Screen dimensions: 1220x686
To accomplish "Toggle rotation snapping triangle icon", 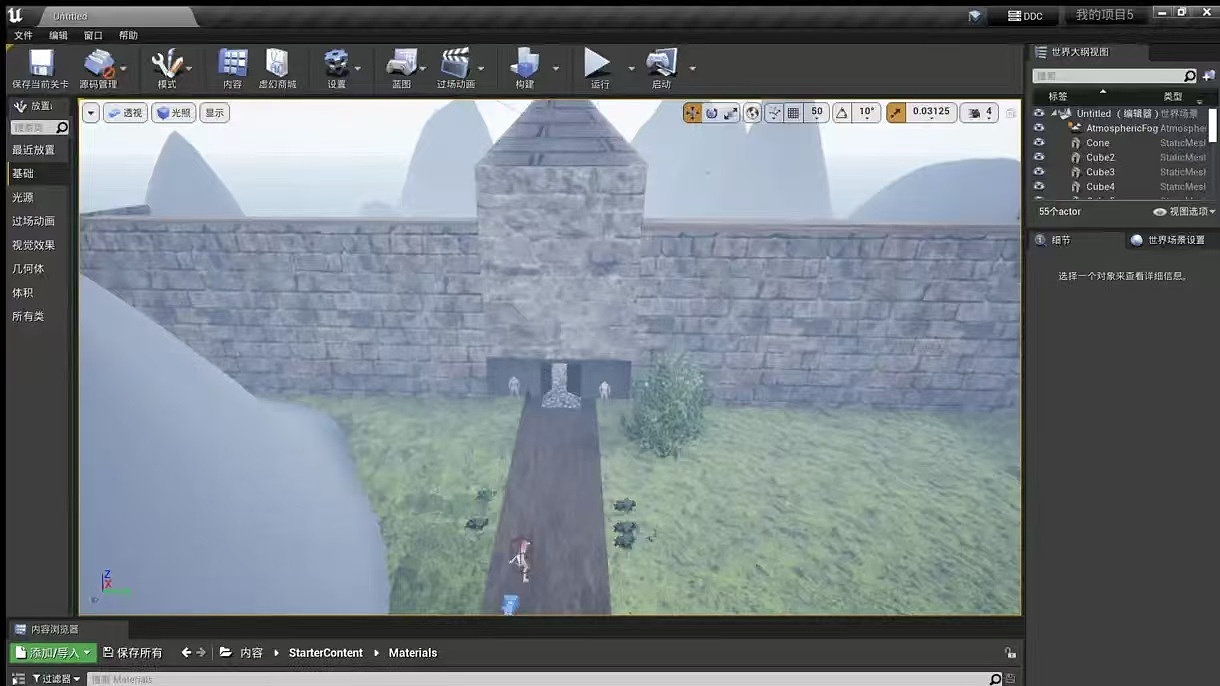I will pyautogui.click(x=842, y=113).
